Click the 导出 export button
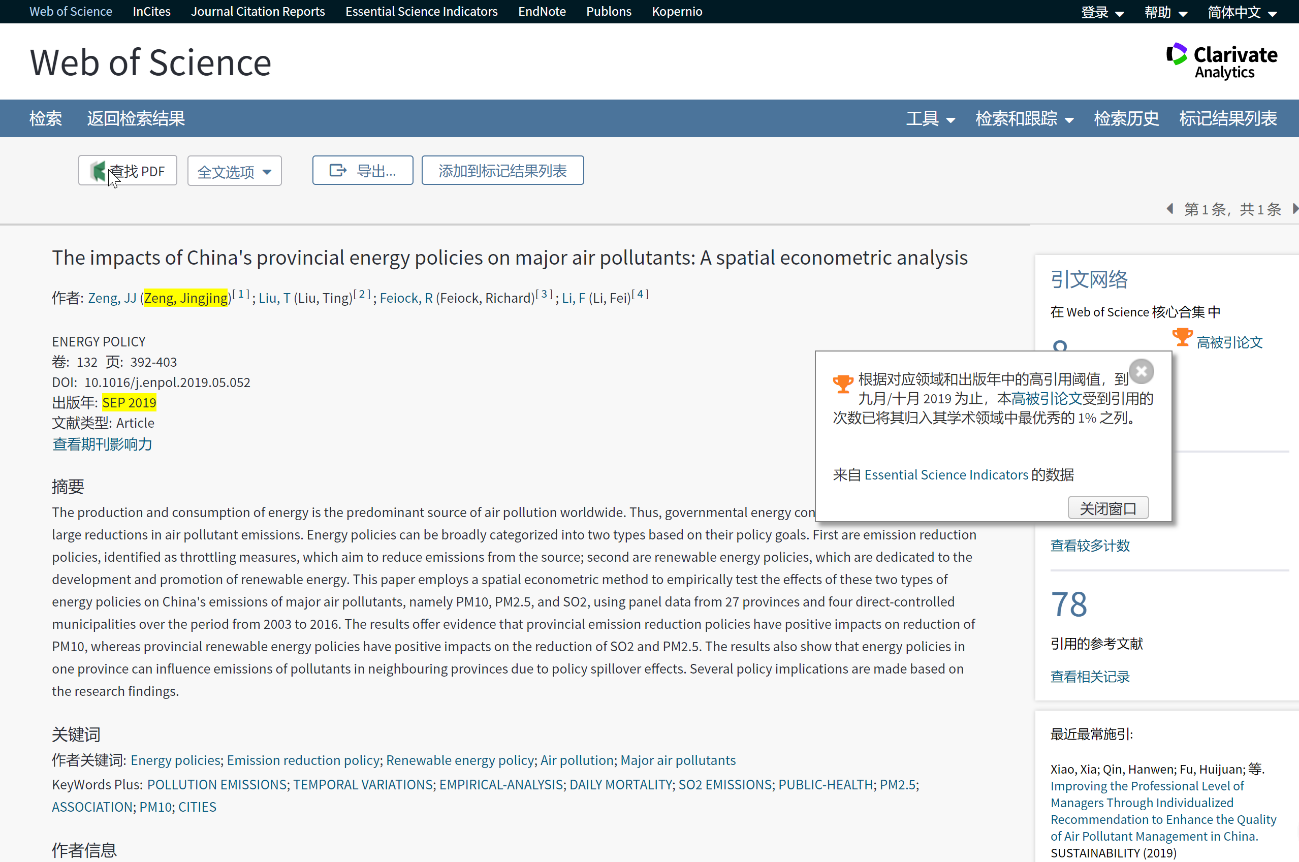Screen dimensions: 1299x862 click(x=363, y=171)
